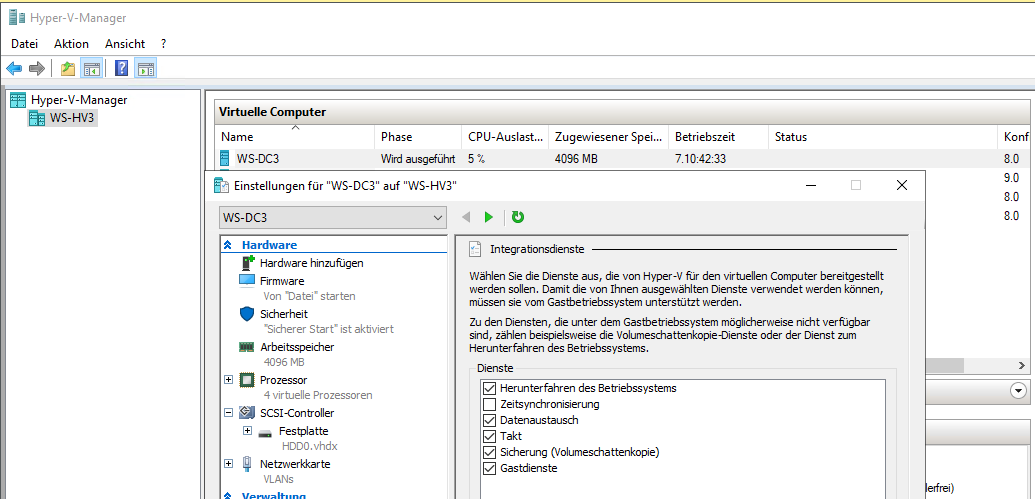This screenshot has height=499, width=1035.
Task: Click the Hyper-V-Manager title bar app icon
Action: [17, 18]
